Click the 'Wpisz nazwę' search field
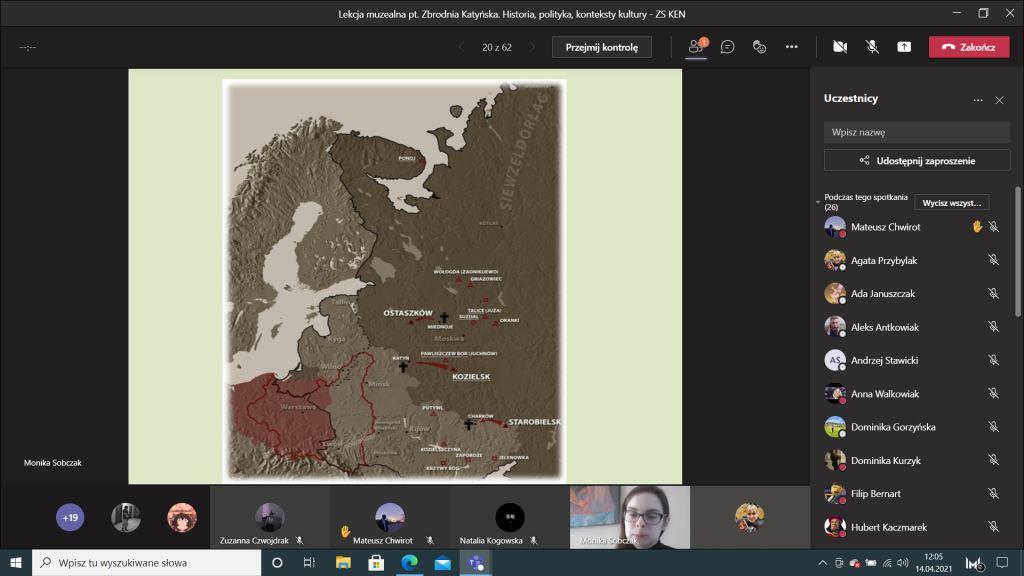1024x576 pixels. tap(917, 132)
